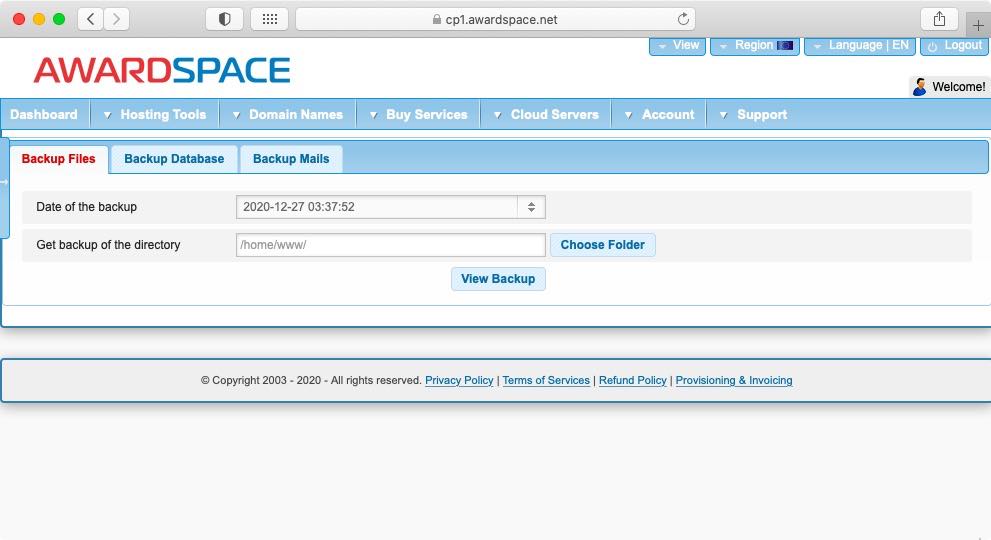Switch to the Backup Database tab
The width and height of the screenshot is (991, 540).
(x=174, y=159)
